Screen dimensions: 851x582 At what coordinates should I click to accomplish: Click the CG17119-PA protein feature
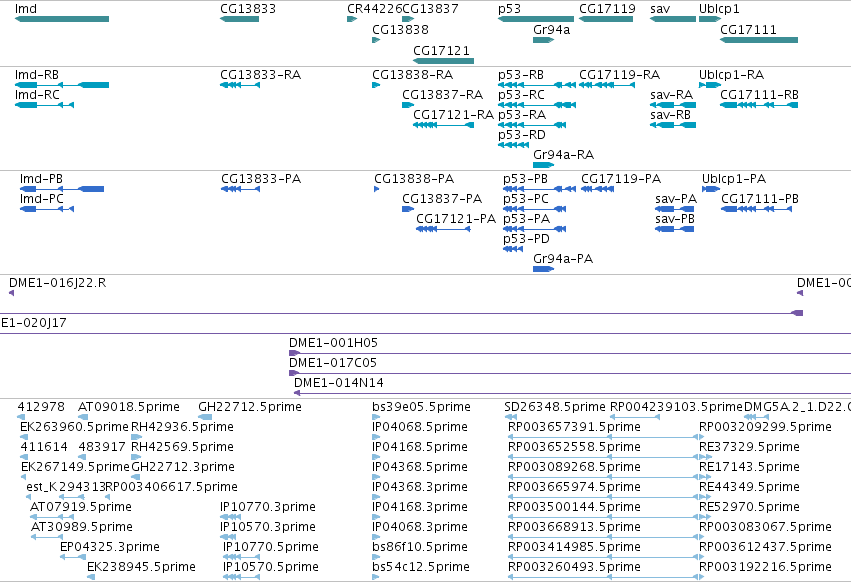point(598,189)
